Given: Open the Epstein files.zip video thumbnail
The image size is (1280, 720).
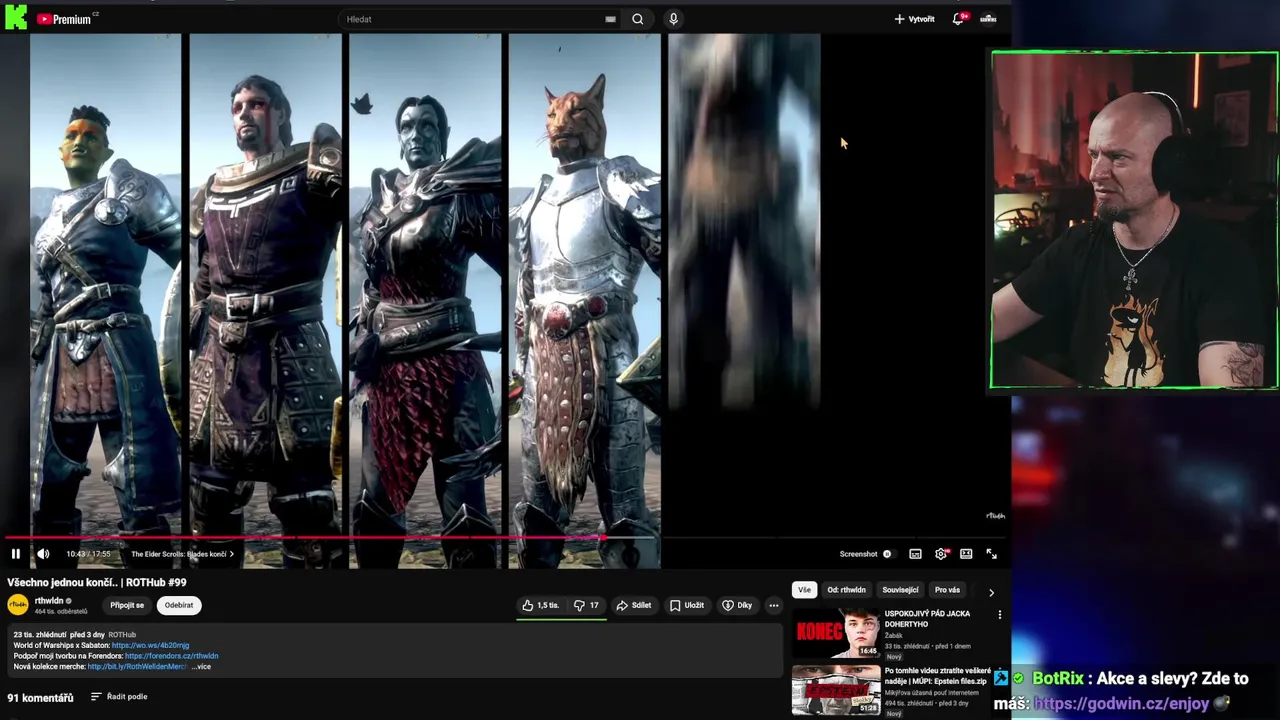Looking at the screenshot, I should (836, 691).
